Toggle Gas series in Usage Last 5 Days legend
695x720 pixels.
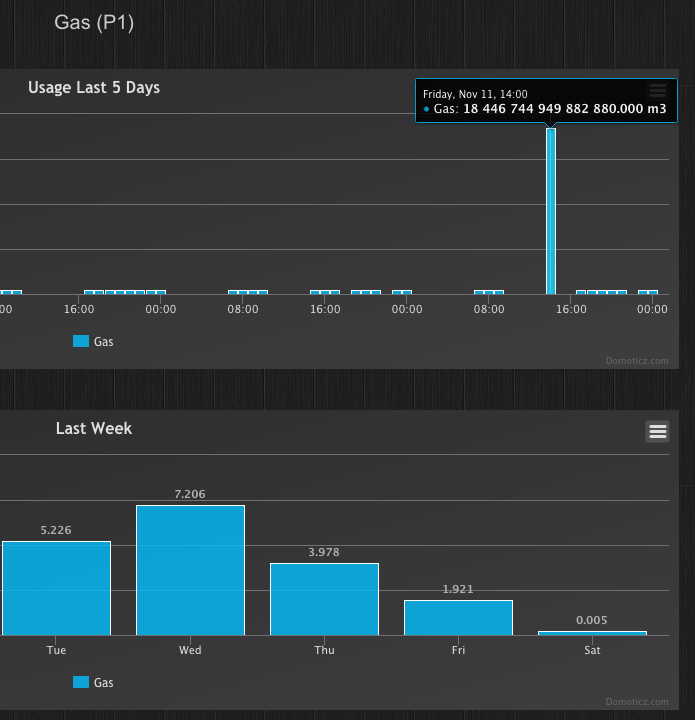pyautogui.click(x=93, y=341)
